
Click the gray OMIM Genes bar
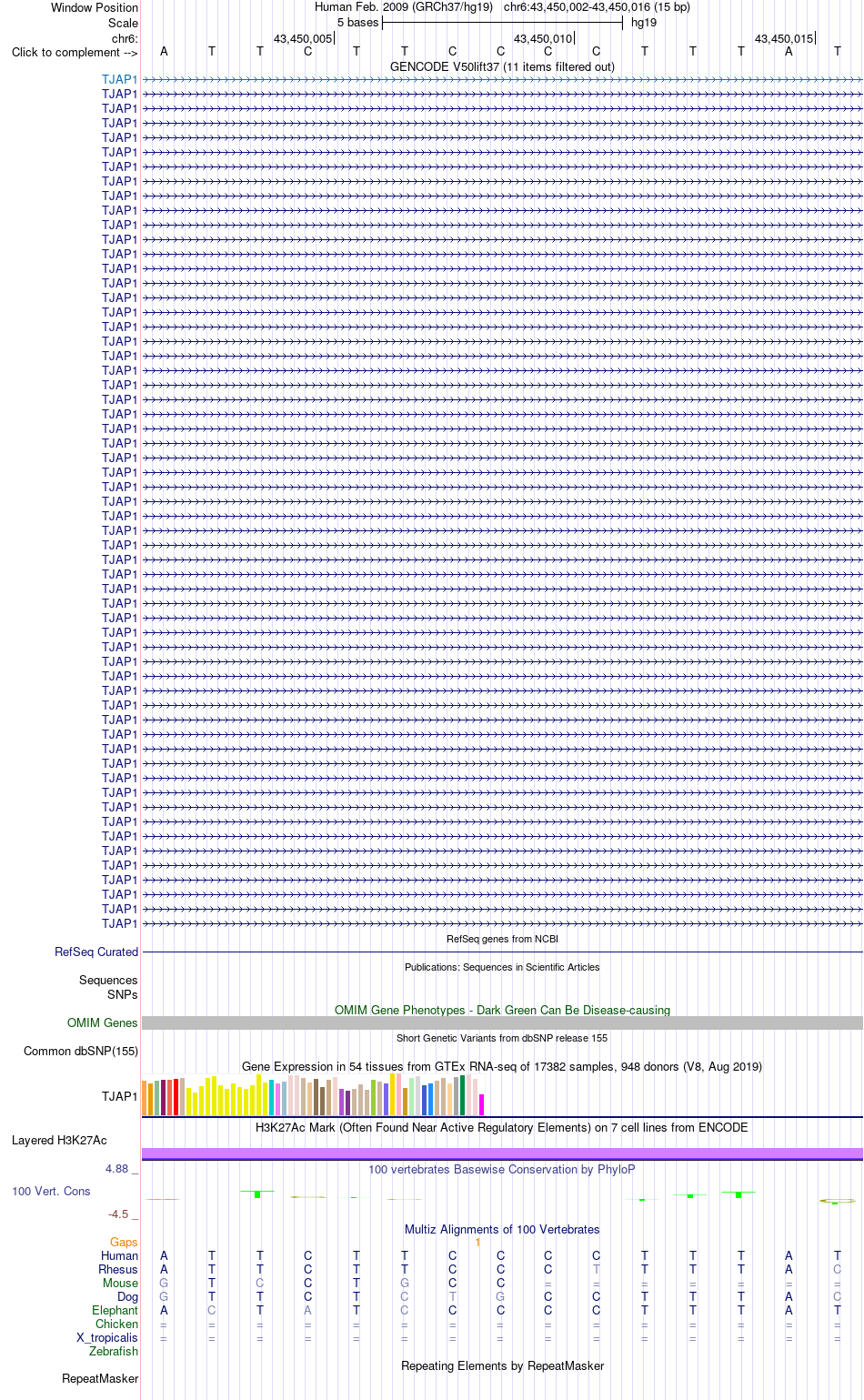(x=502, y=1022)
